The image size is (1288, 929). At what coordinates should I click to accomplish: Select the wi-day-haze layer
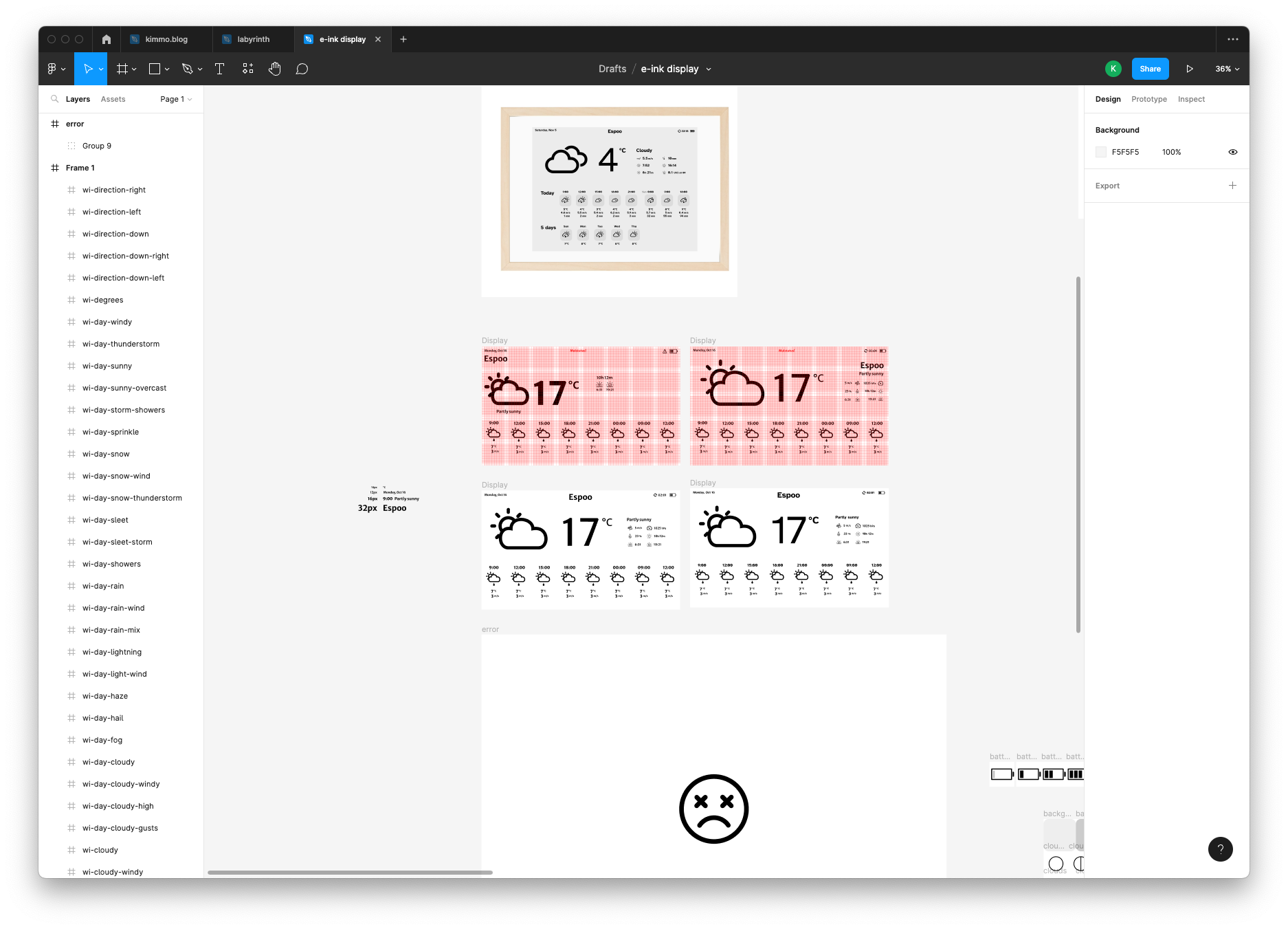point(121,696)
